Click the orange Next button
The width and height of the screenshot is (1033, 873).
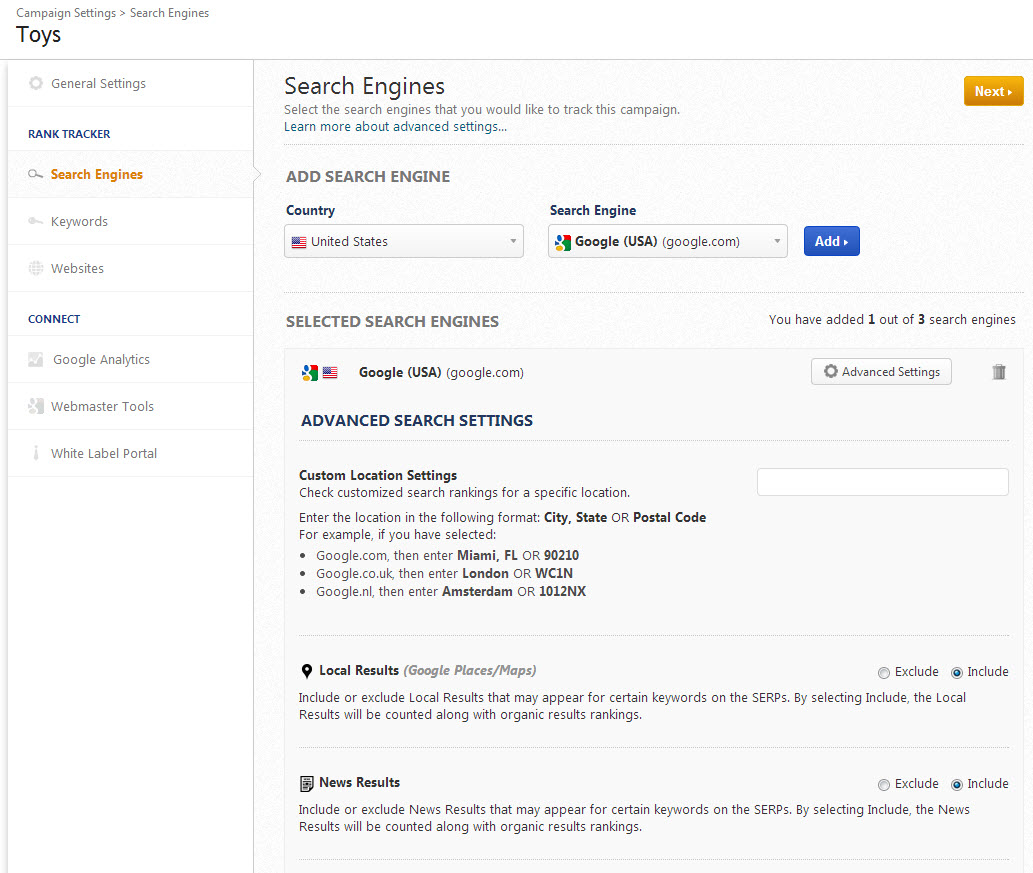993,91
